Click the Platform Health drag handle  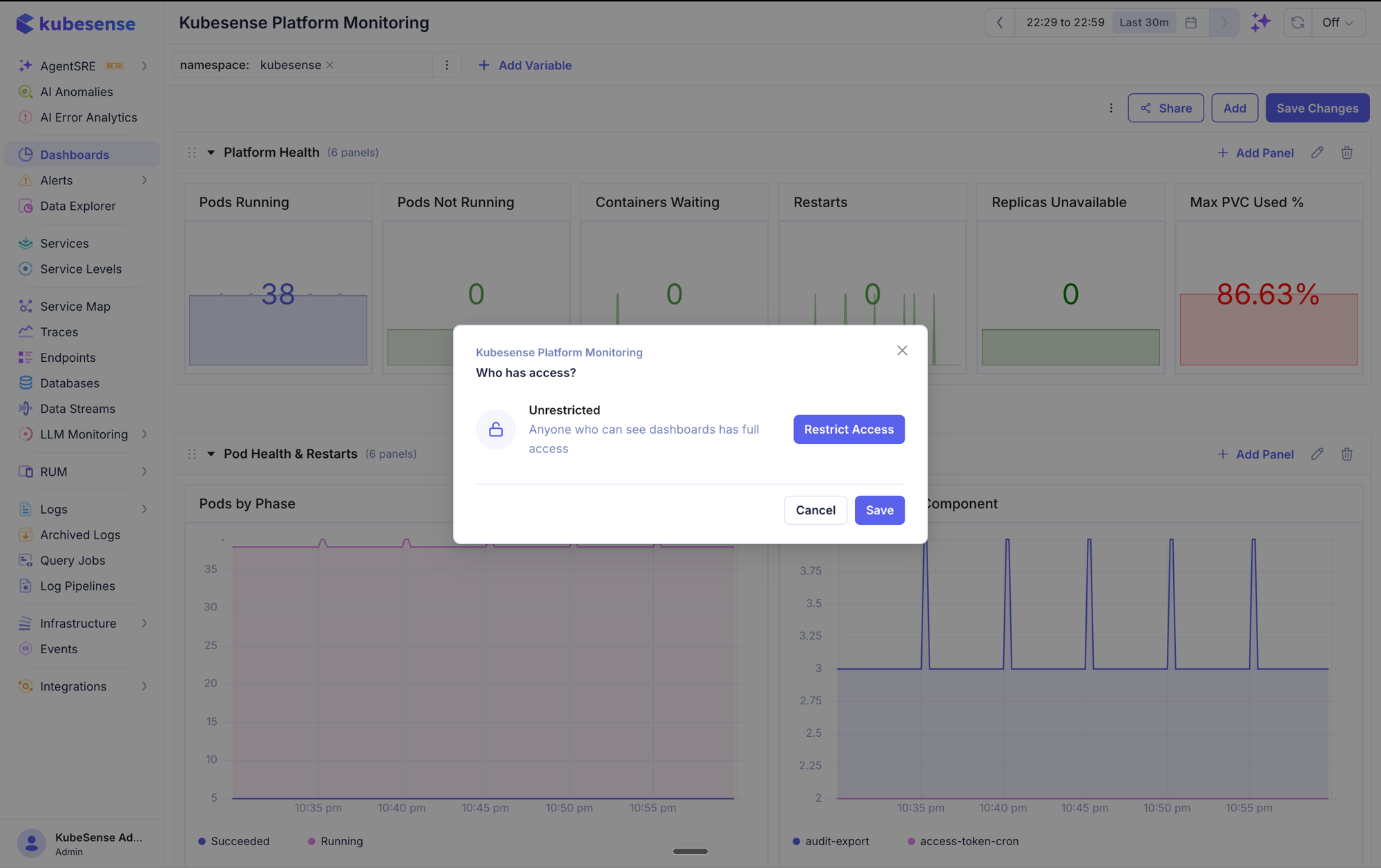tap(192, 153)
